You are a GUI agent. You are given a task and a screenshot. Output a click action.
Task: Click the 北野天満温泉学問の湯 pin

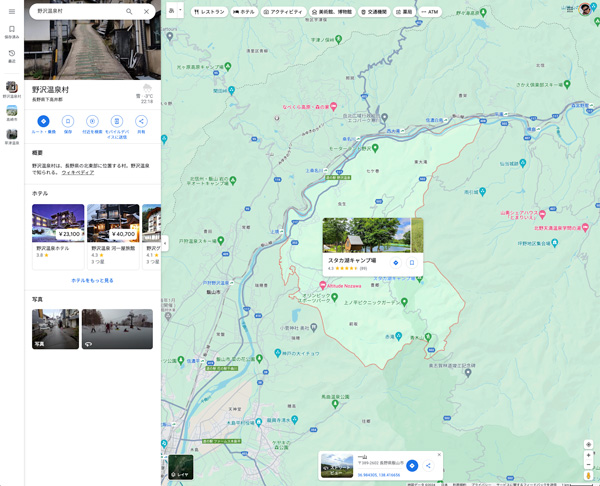(x=585, y=227)
